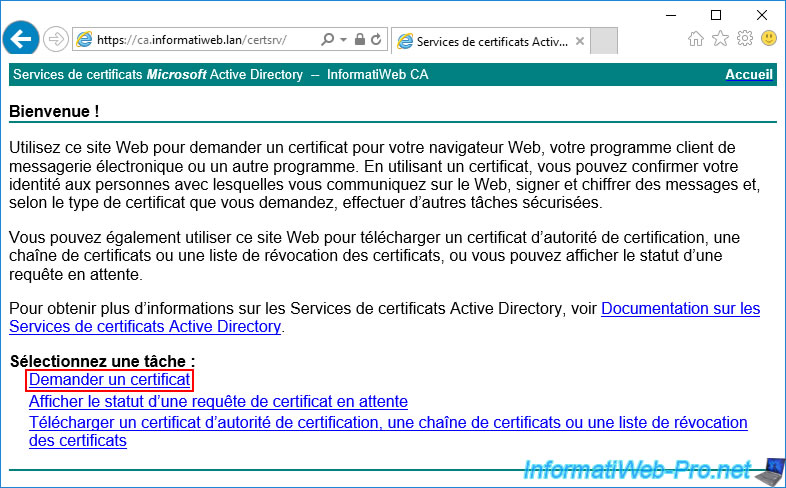
Task: Open the browser Home icon
Action: pos(696,38)
